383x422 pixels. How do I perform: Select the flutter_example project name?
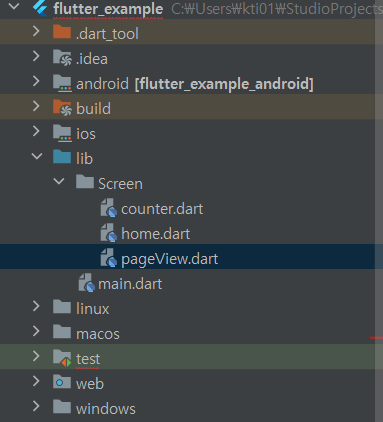[108, 9]
